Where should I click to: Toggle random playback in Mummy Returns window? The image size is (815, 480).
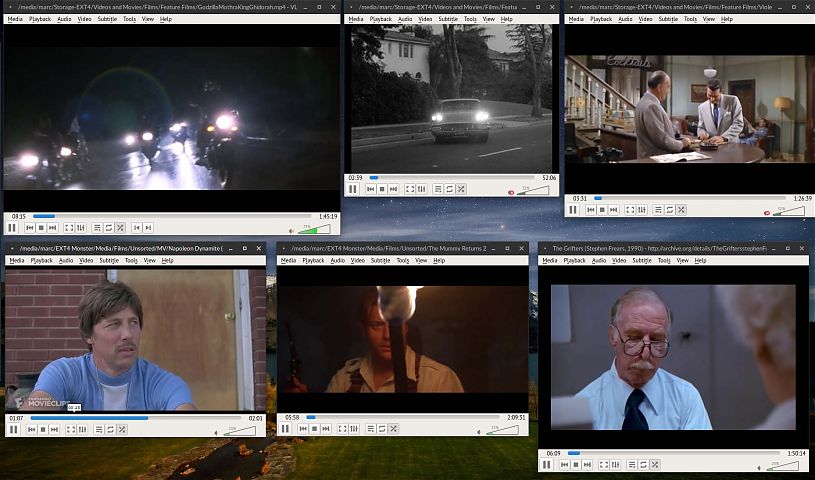pyautogui.click(x=393, y=429)
